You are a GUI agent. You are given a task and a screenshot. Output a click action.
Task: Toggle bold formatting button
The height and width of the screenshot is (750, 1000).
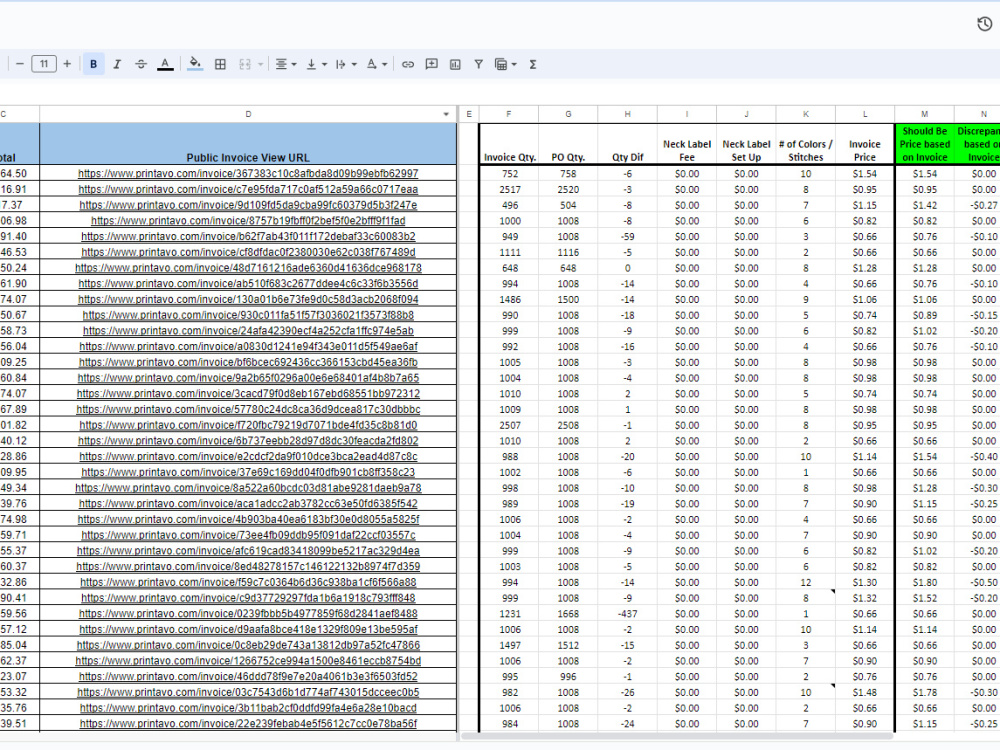pyautogui.click(x=94, y=64)
